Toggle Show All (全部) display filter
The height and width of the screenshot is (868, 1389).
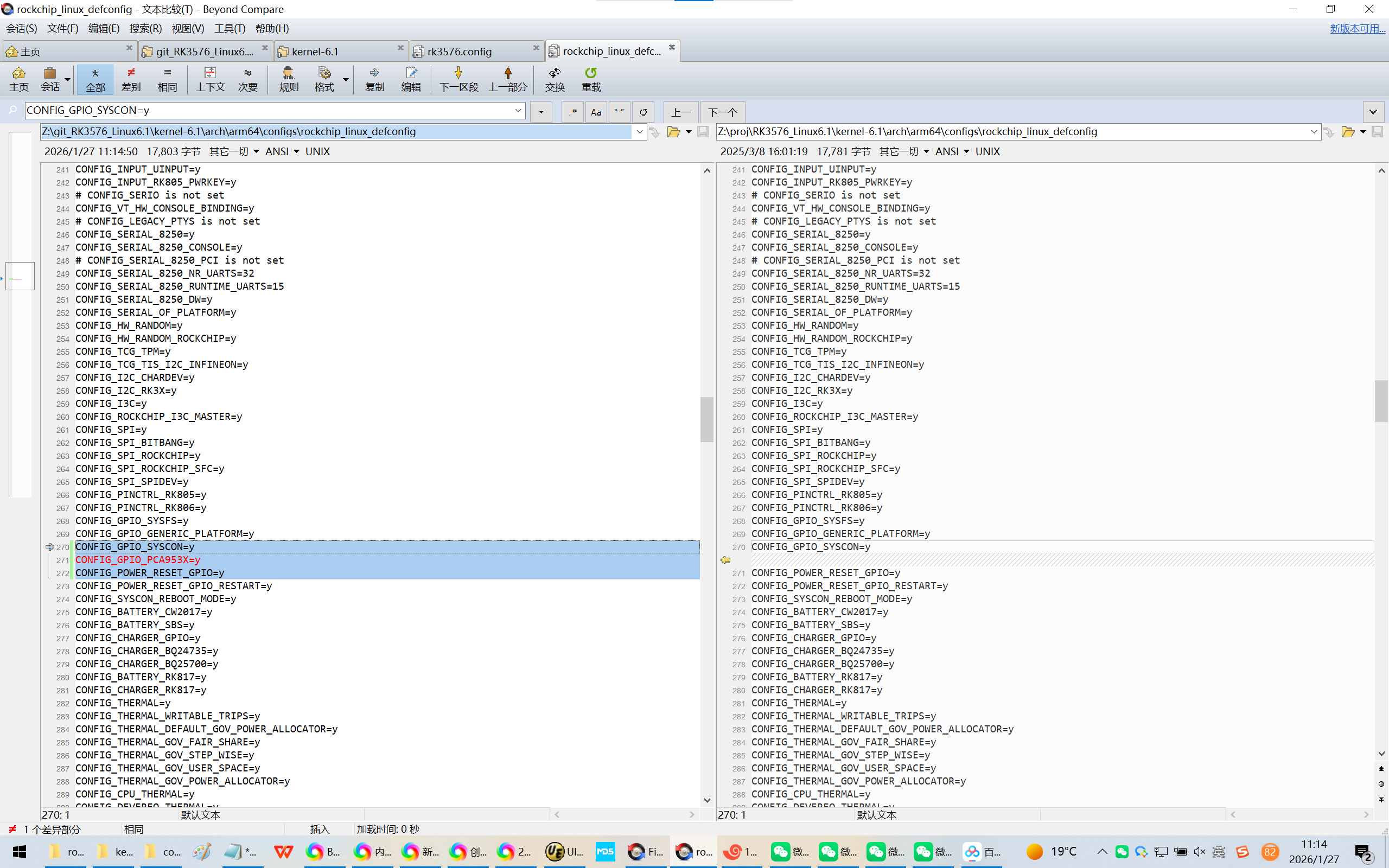95,79
